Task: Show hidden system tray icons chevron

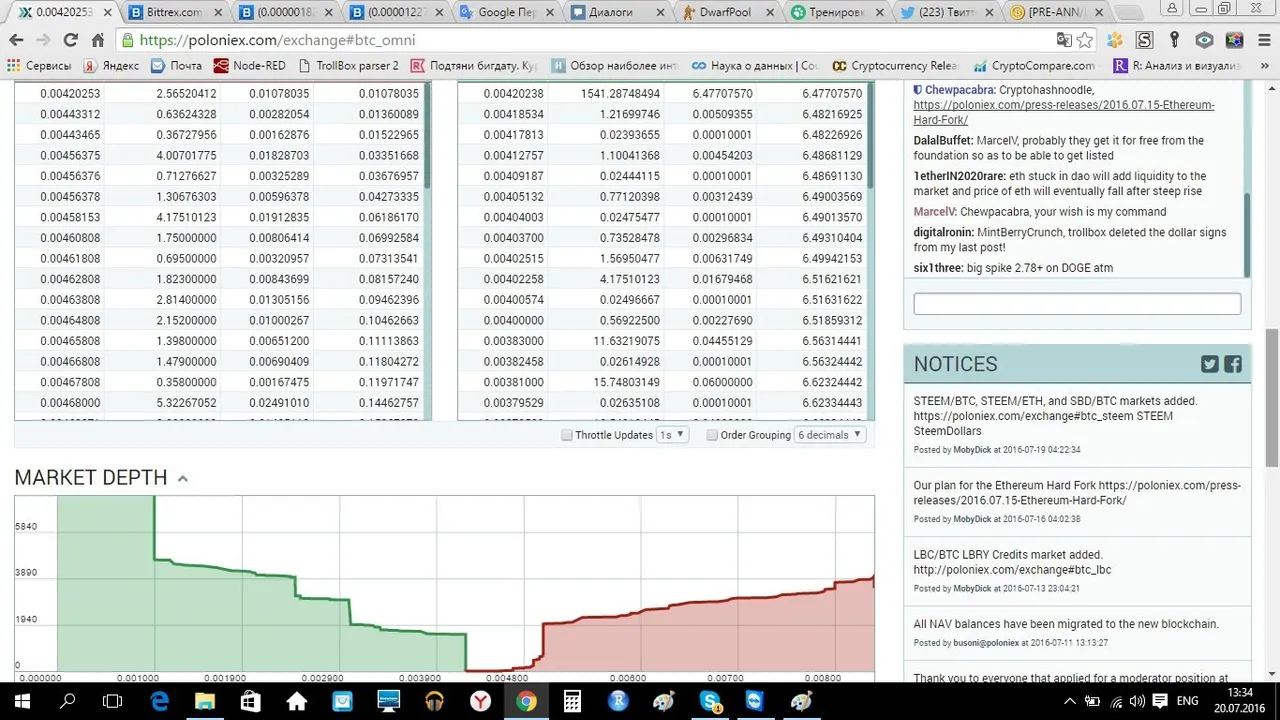Action: point(1069,701)
